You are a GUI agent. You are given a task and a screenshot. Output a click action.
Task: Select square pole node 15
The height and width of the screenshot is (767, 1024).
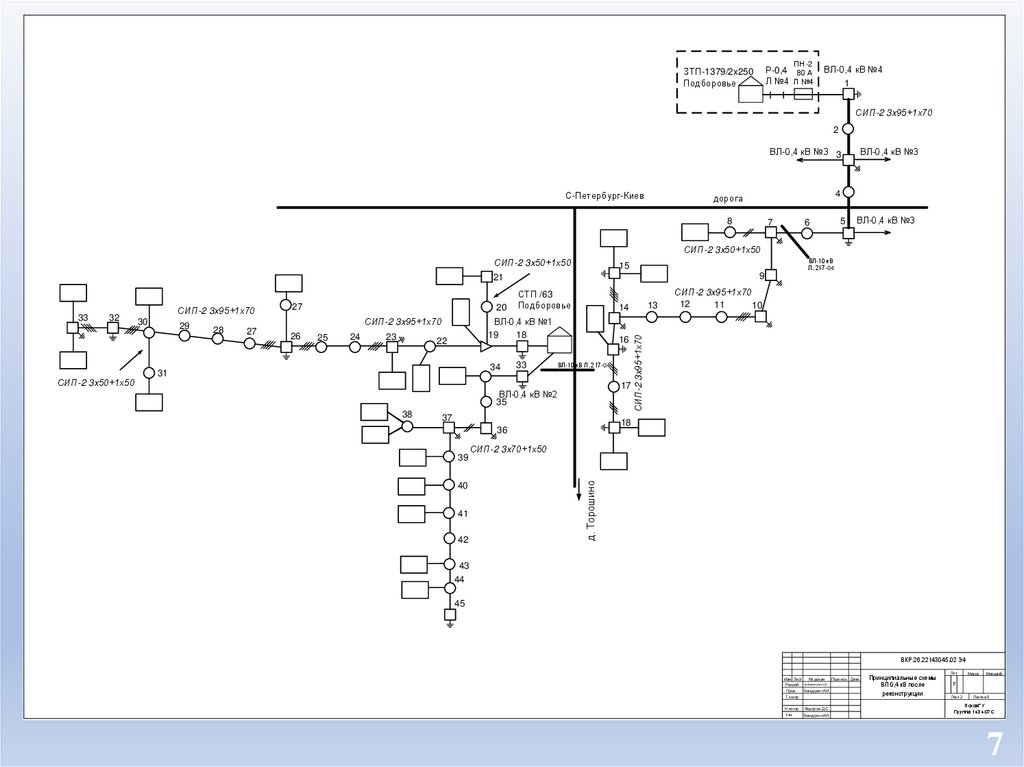tap(614, 273)
